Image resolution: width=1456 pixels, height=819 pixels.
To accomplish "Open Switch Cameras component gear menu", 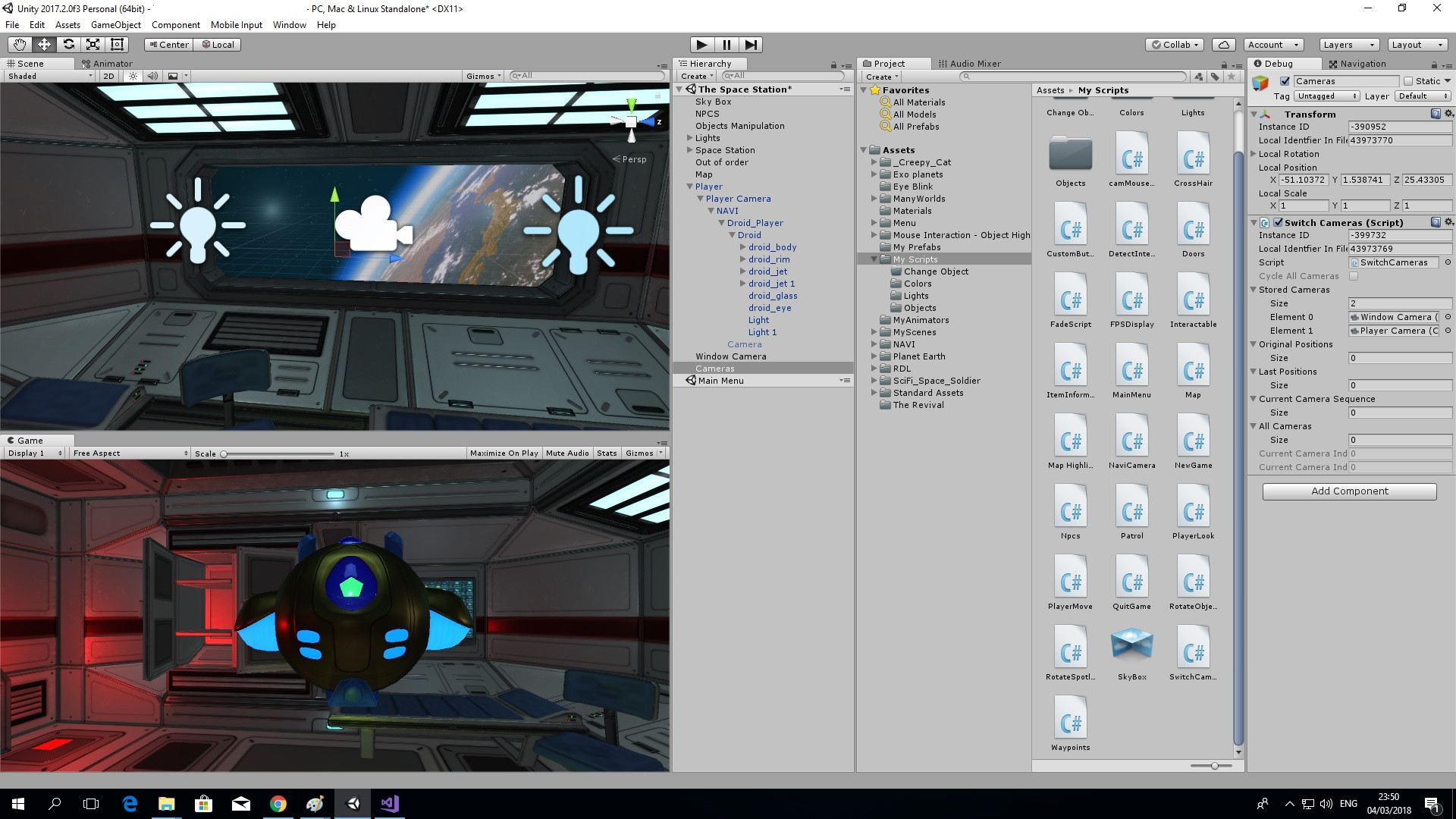I will pos(1448,222).
